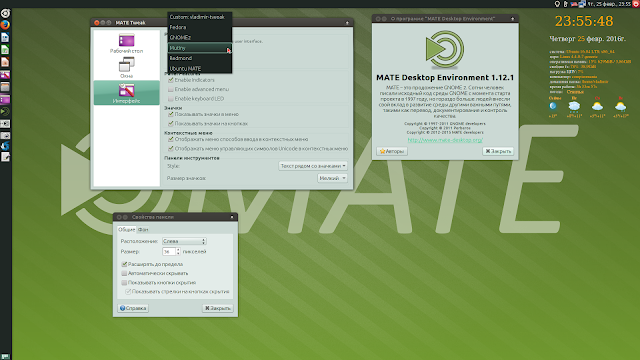Click the MATE Tweak icon in the dock

coord(5,75)
